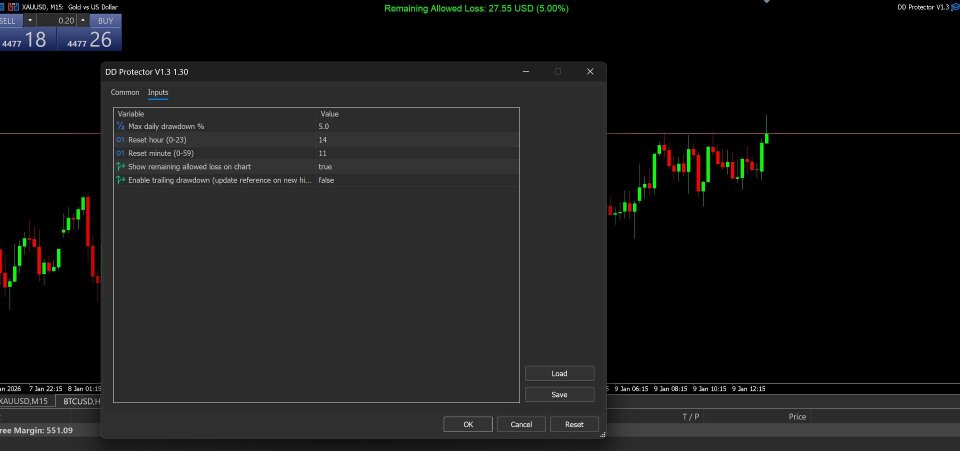The width and height of the screenshot is (960, 451).
Task: Select the Enable trailing drawdown row label
Action: pyautogui.click(x=220, y=180)
